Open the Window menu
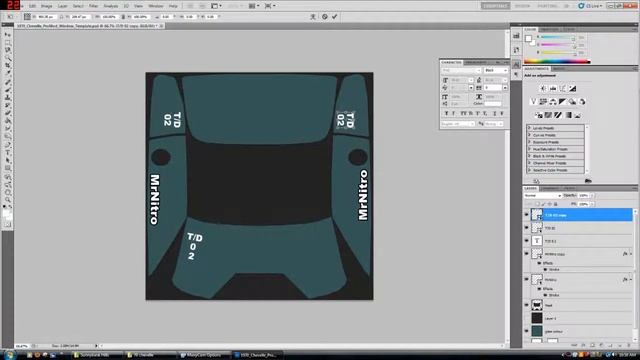This screenshot has width=640, height=360. click(x=156, y=6)
